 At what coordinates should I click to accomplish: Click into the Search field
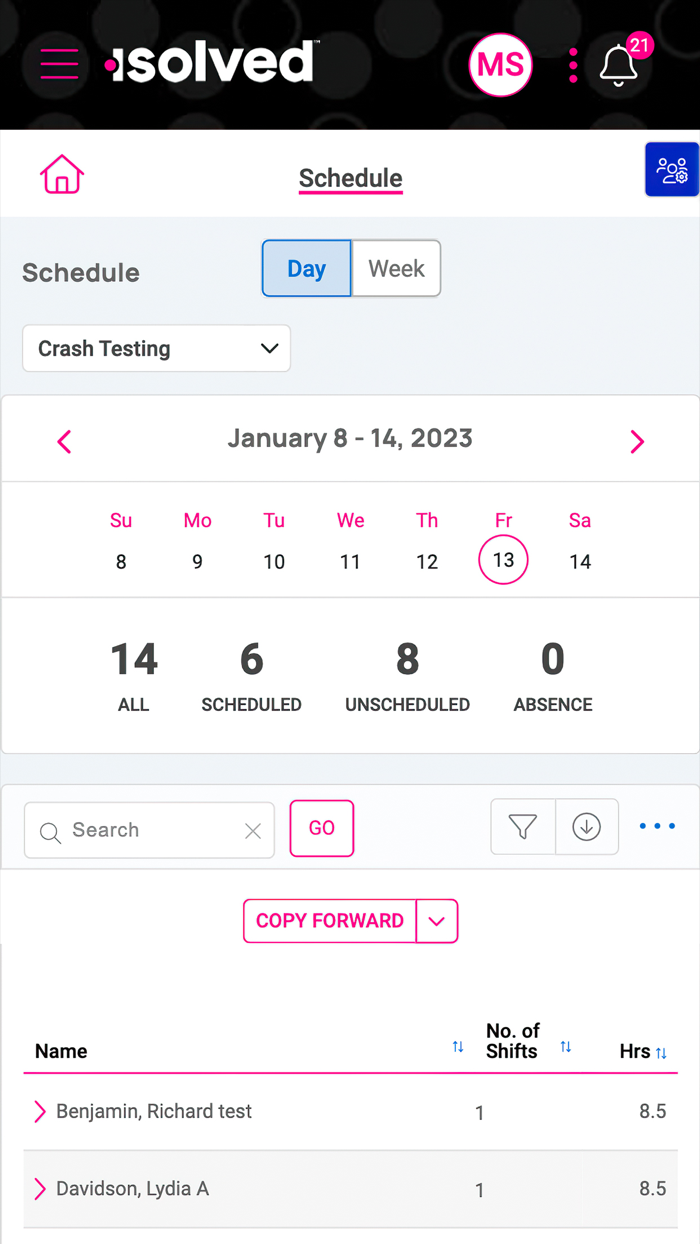pos(149,830)
